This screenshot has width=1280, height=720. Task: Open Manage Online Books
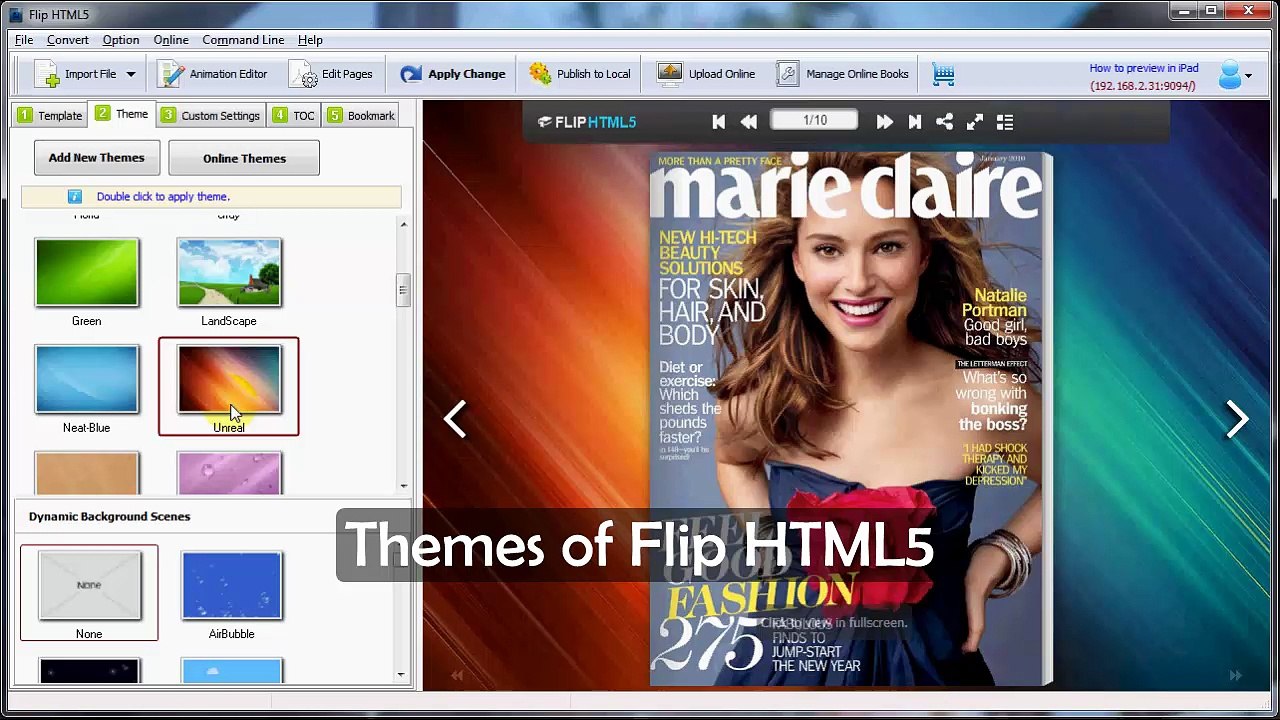point(843,74)
